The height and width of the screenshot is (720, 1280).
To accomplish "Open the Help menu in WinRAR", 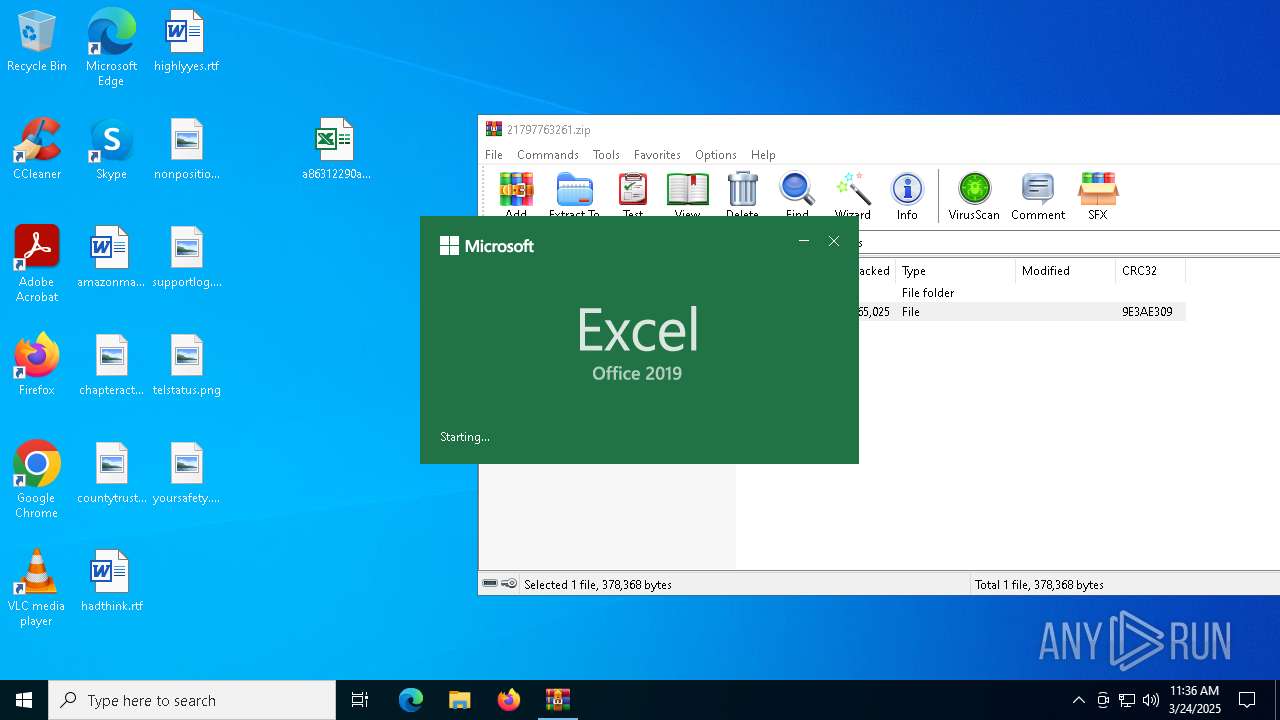I will point(763,155).
